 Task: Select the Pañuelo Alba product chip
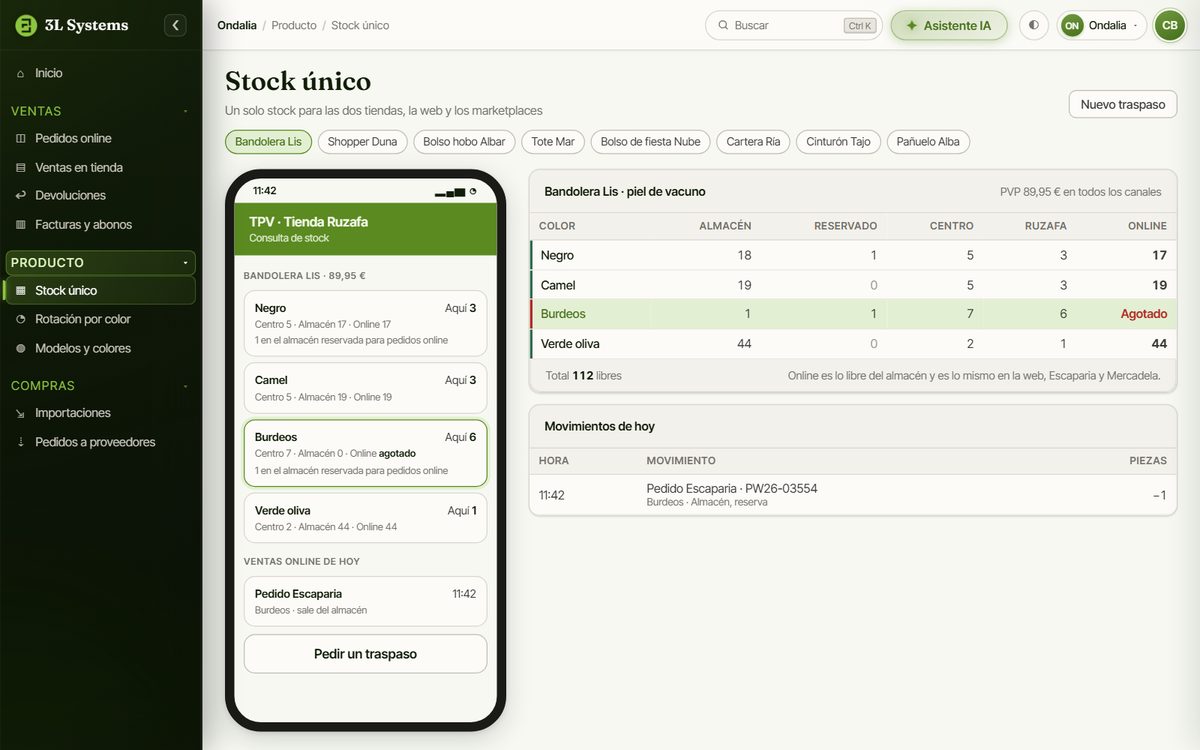point(928,142)
